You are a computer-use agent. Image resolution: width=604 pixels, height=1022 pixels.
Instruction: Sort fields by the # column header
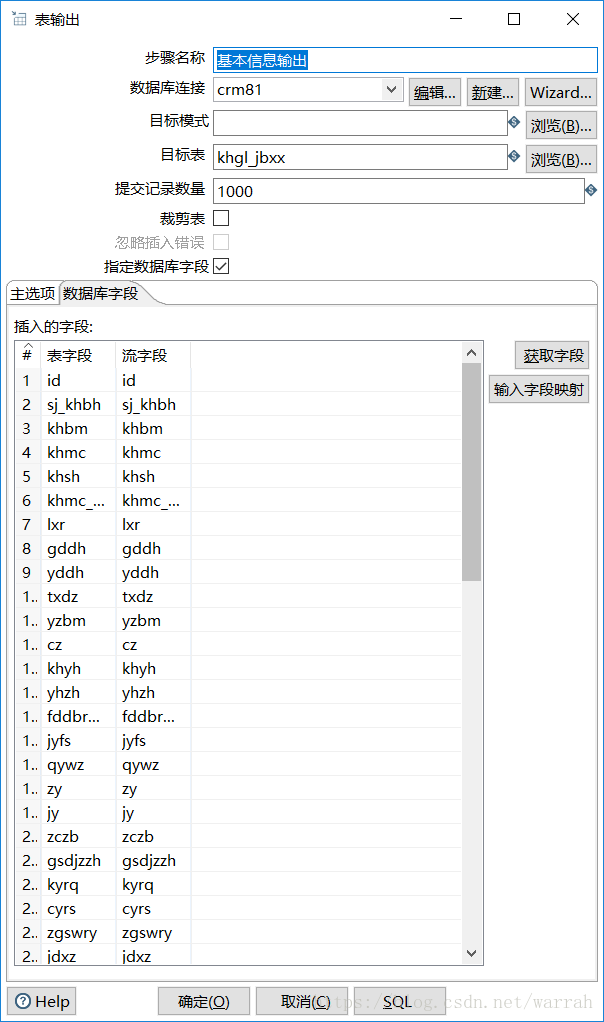click(x=27, y=355)
